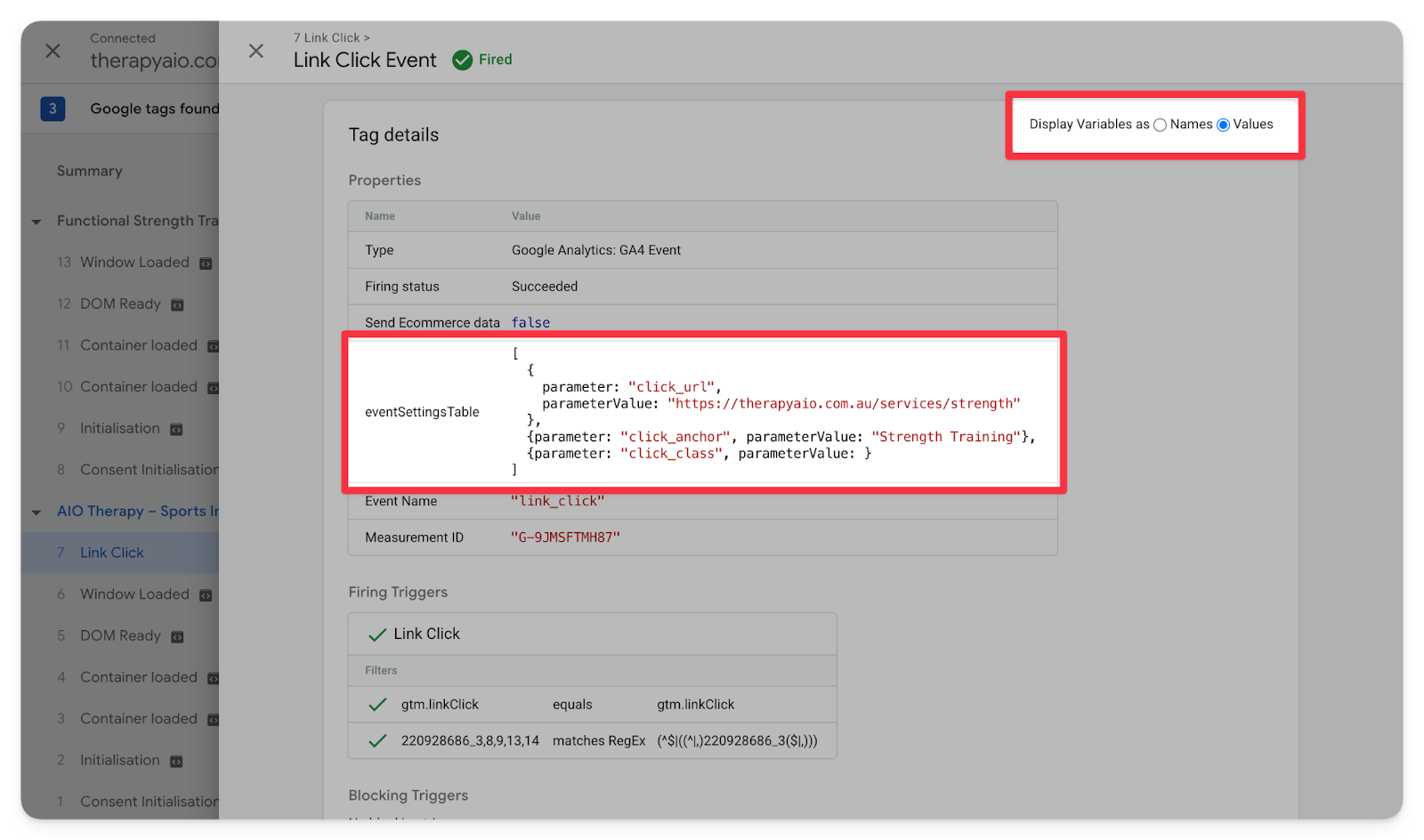
Task: Open the Link Click firing trigger
Action: tap(426, 634)
